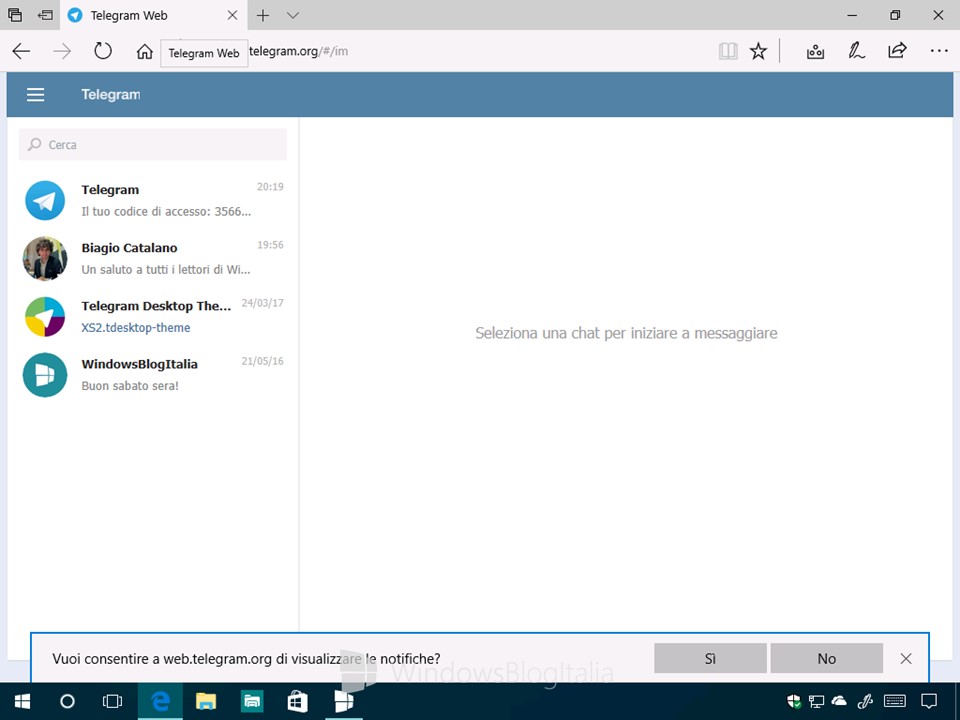Toggle Edge reading view
The width and height of the screenshot is (960, 720).
(728, 51)
